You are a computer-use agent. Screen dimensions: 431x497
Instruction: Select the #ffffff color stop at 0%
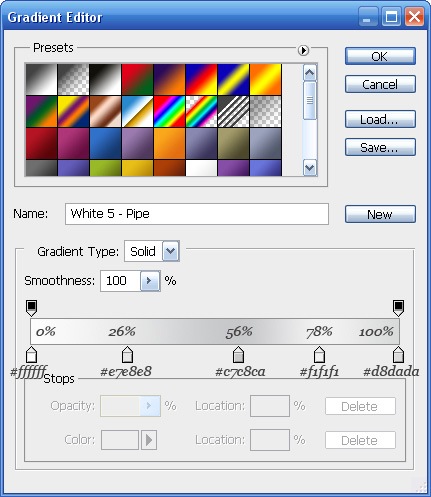pyautogui.click(x=31, y=355)
